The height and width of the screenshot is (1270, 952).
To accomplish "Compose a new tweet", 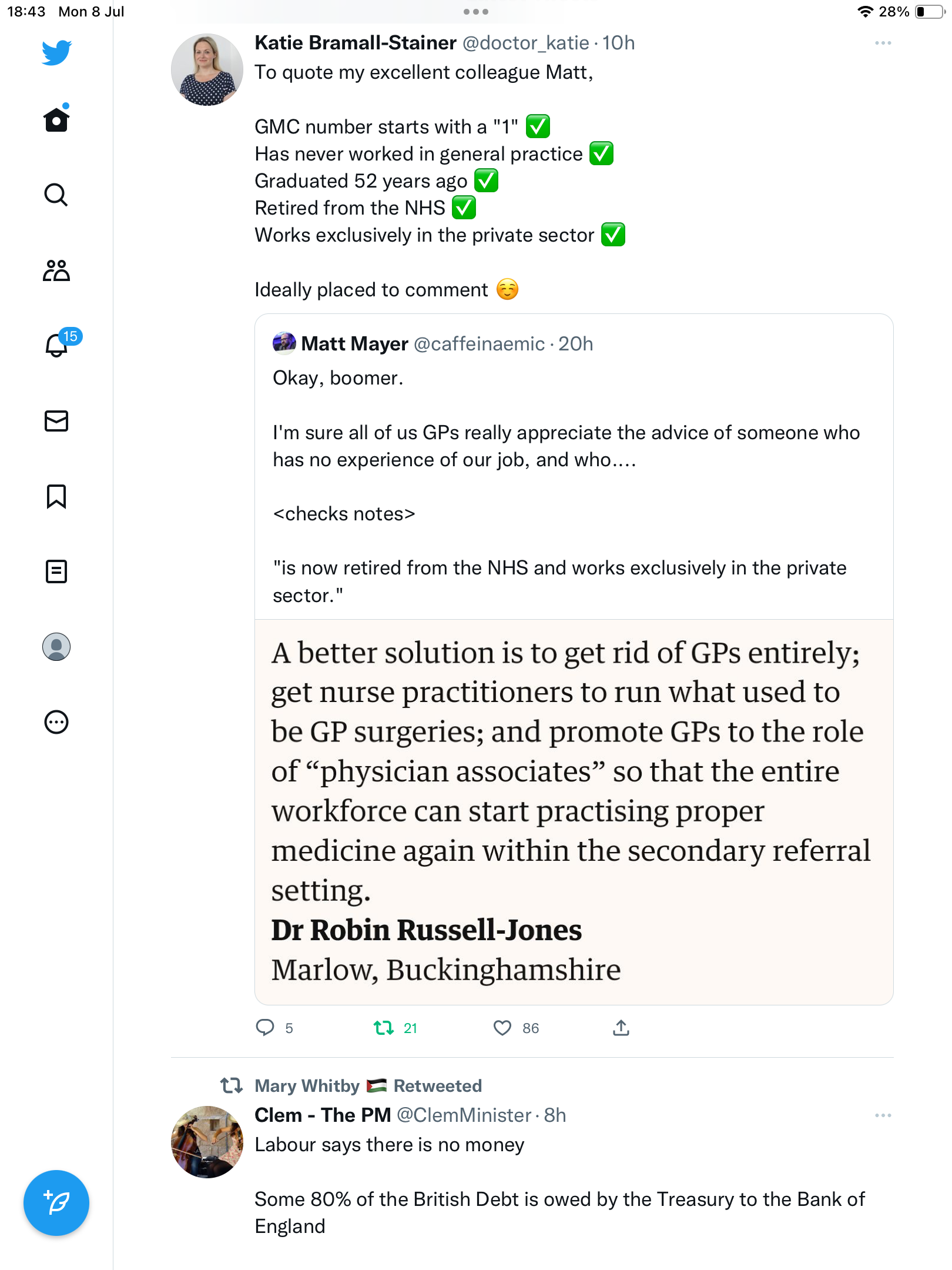I will tap(56, 1203).
